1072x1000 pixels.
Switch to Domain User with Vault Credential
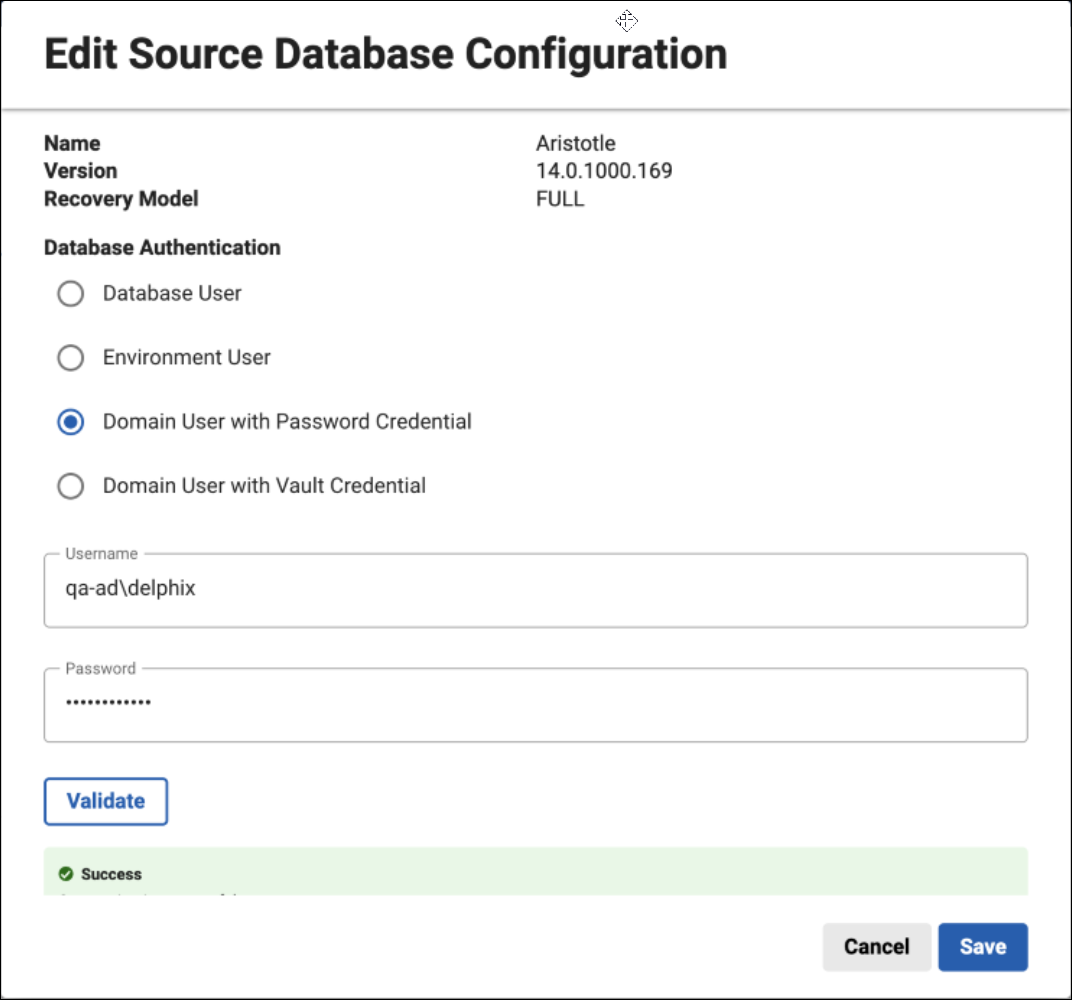tap(70, 486)
